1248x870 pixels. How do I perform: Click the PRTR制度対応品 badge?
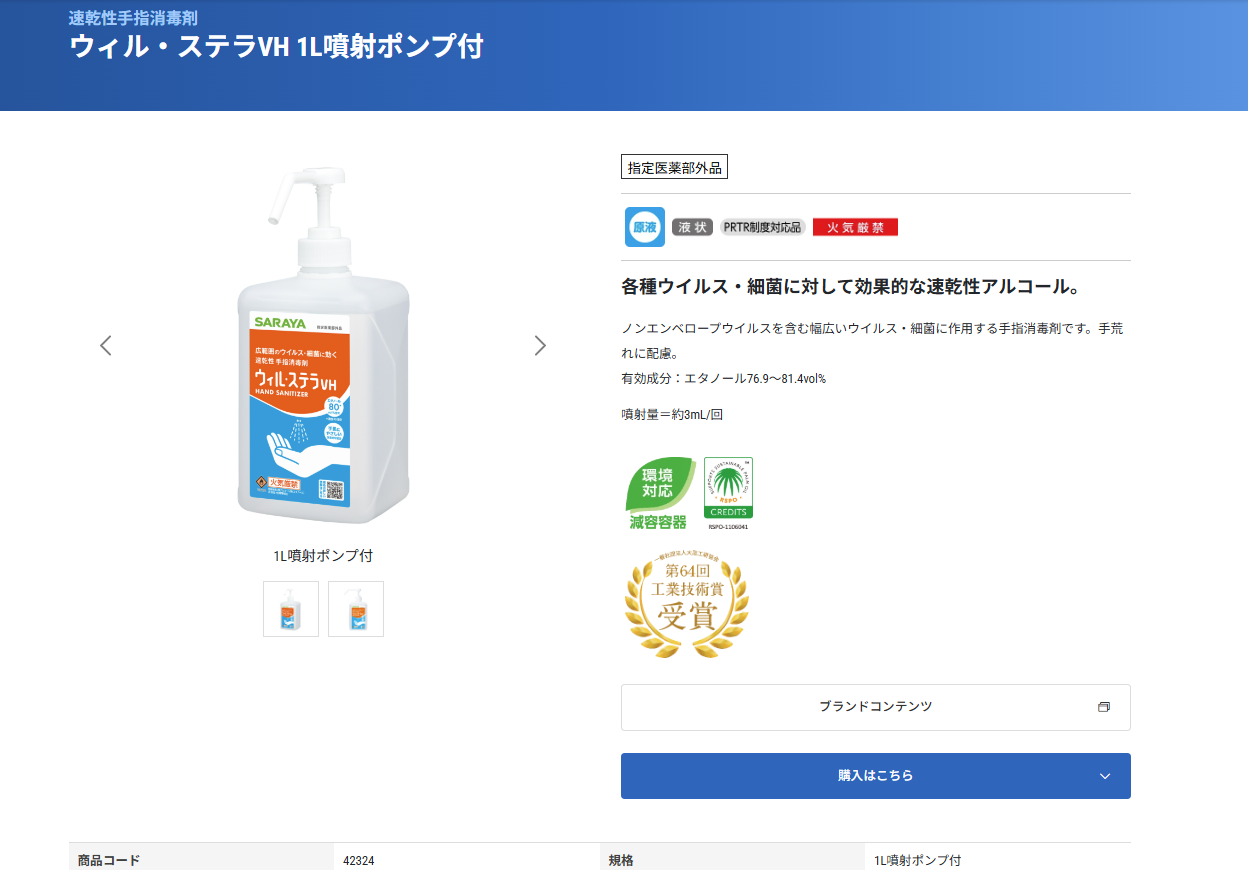[x=762, y=227]
